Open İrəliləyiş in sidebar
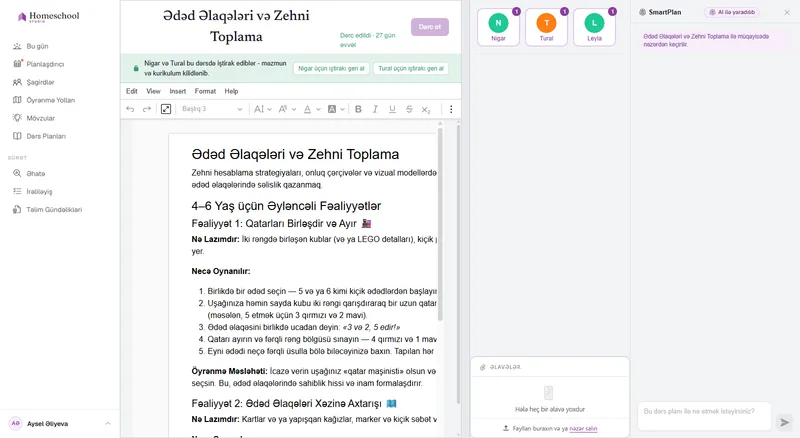Viewport: 800px width, 438px height. point(39,191)
